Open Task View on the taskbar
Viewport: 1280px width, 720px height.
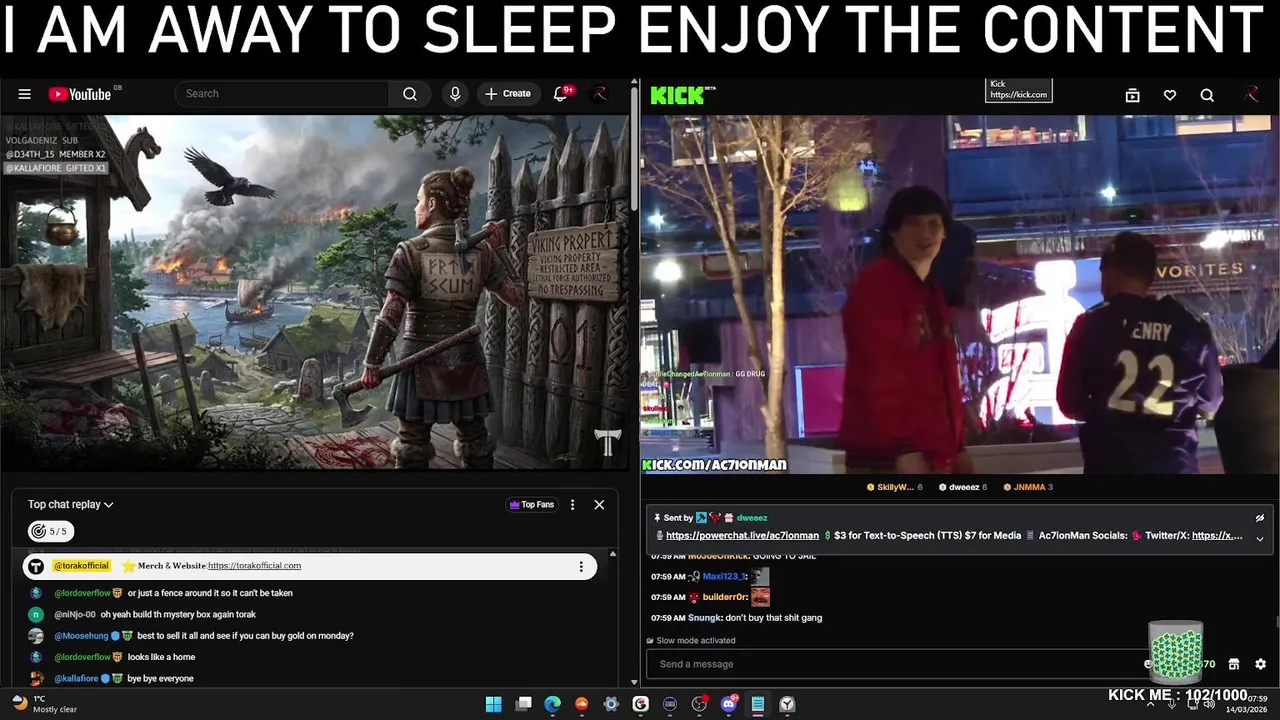click(523, 704)
